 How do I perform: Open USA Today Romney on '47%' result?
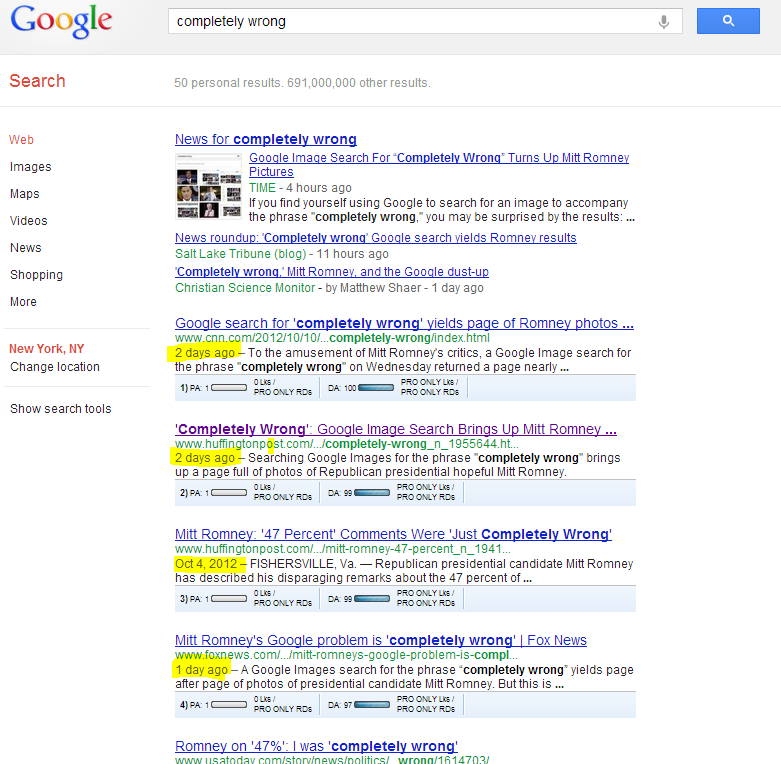(316, 747)
